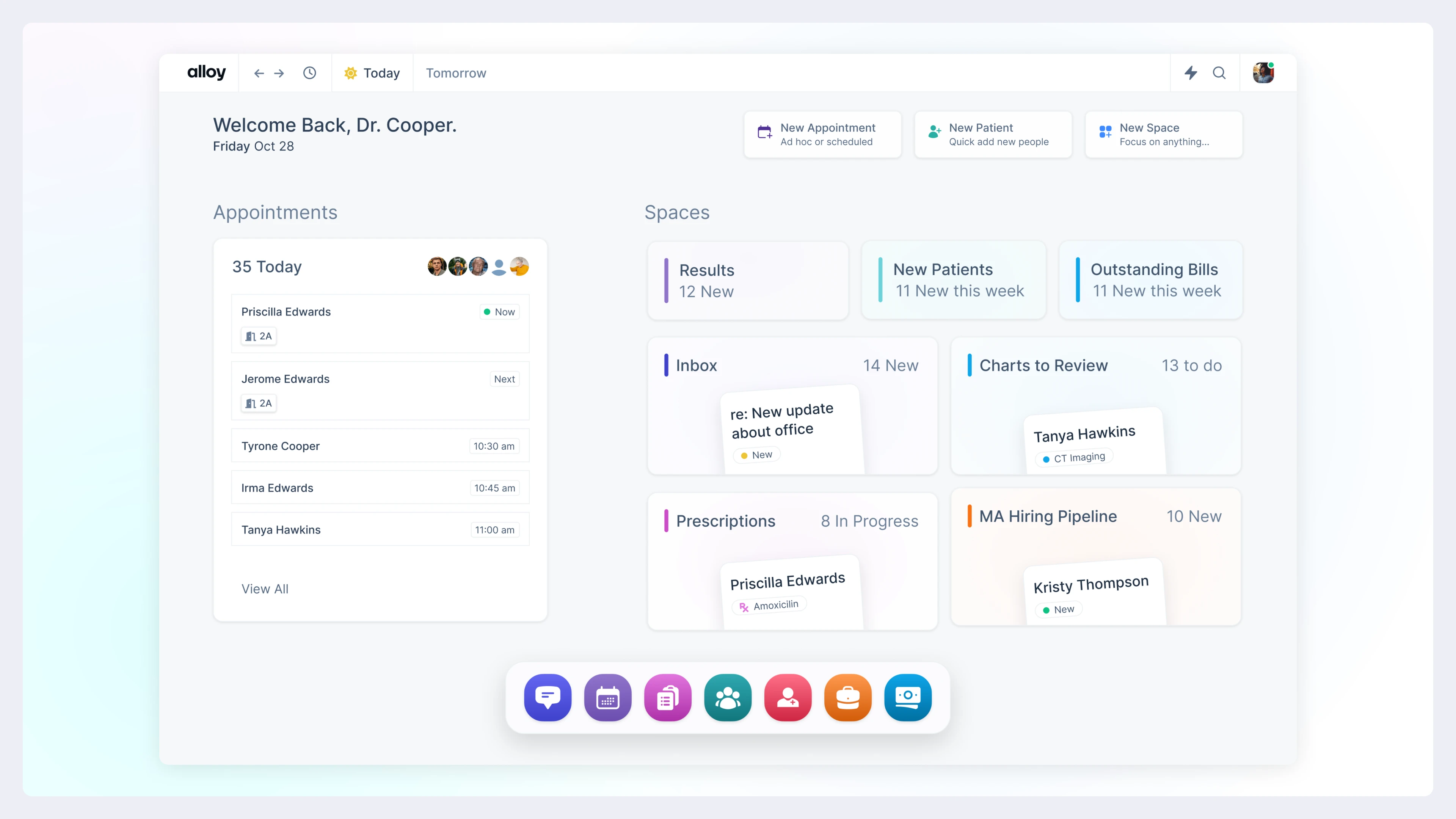
Task: Switch to the Tomorrow tab
Action: click(455, 73)
